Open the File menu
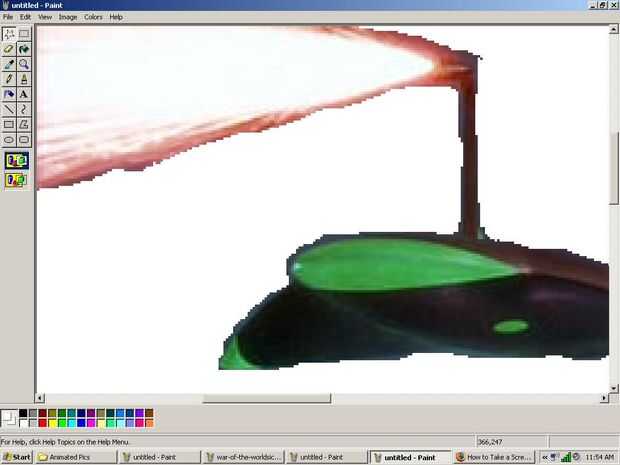Image resolution: width=620 pixels, height=465 pixels. point(8,17)
